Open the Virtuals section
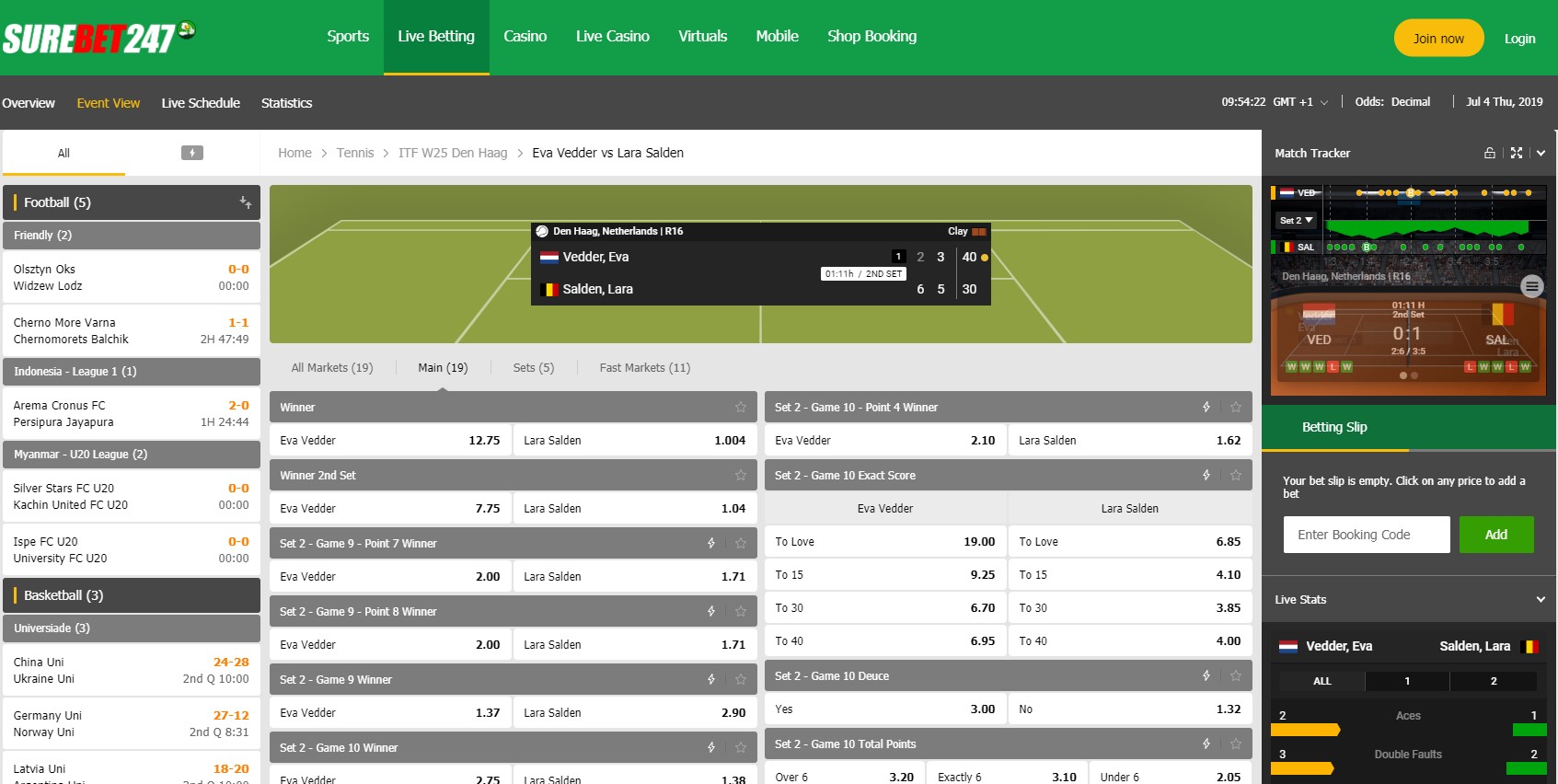This screenshot has height=784, width=1558. pyautogui.click(x=702, y=37)
